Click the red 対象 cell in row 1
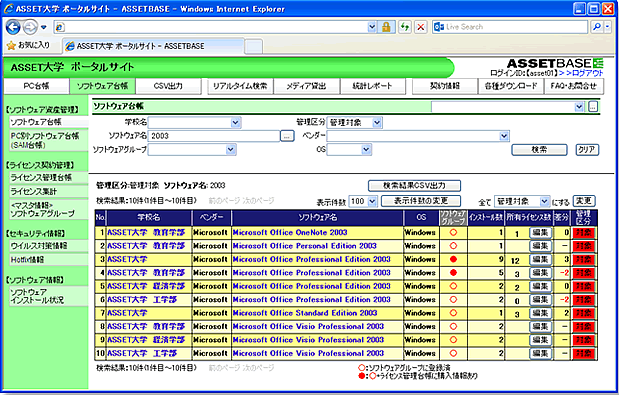This screenshot has width=619, height=395. pyautogui.click(x=583, y=233)
